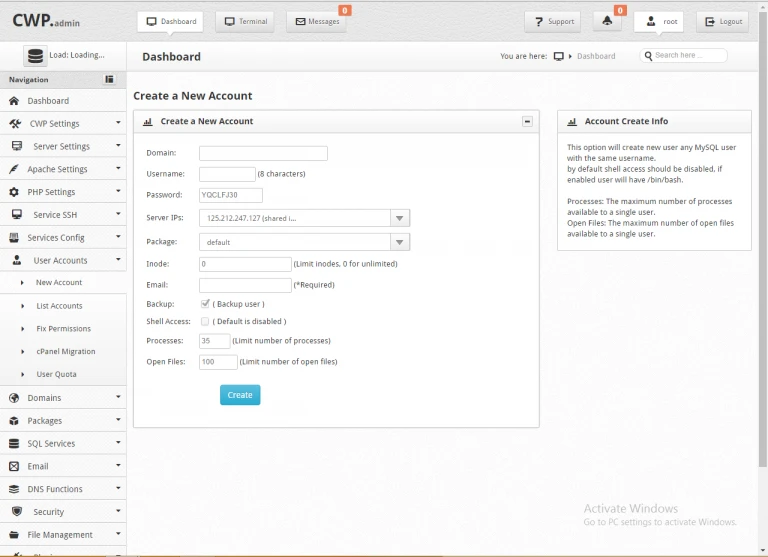Image resolution: width=768 pixels, height=557 pixels.
Task: Click the Security shield icon
Action: 17,511
